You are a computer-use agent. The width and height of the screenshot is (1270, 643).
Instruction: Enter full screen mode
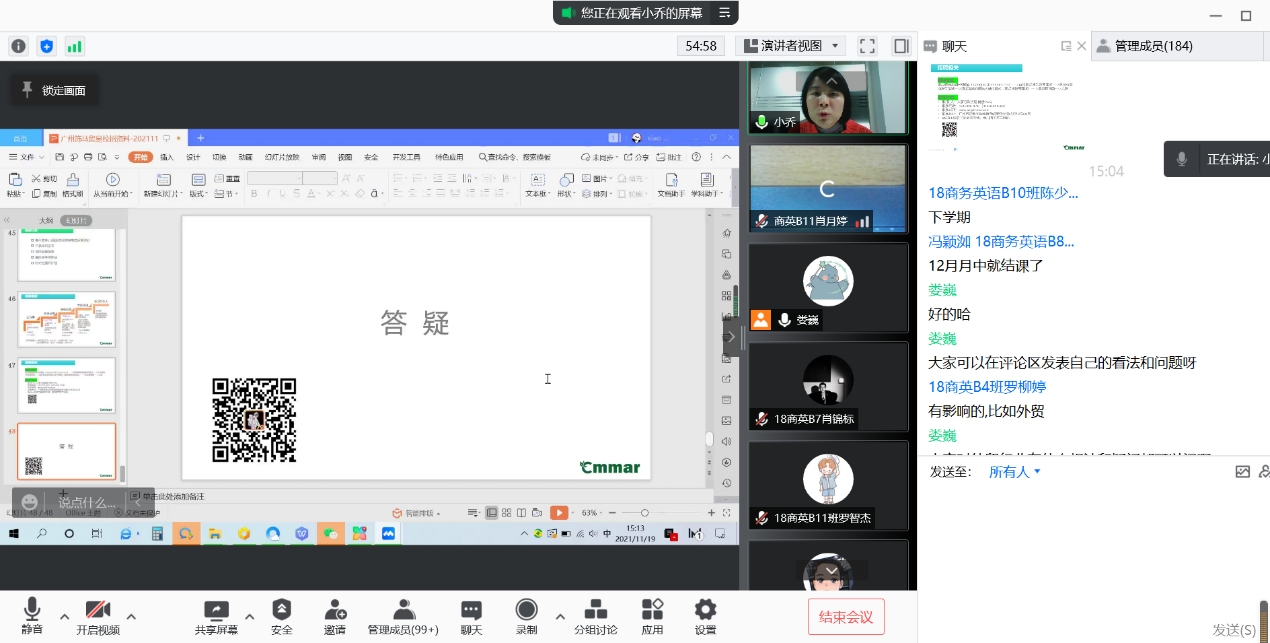tap(867, 46)
